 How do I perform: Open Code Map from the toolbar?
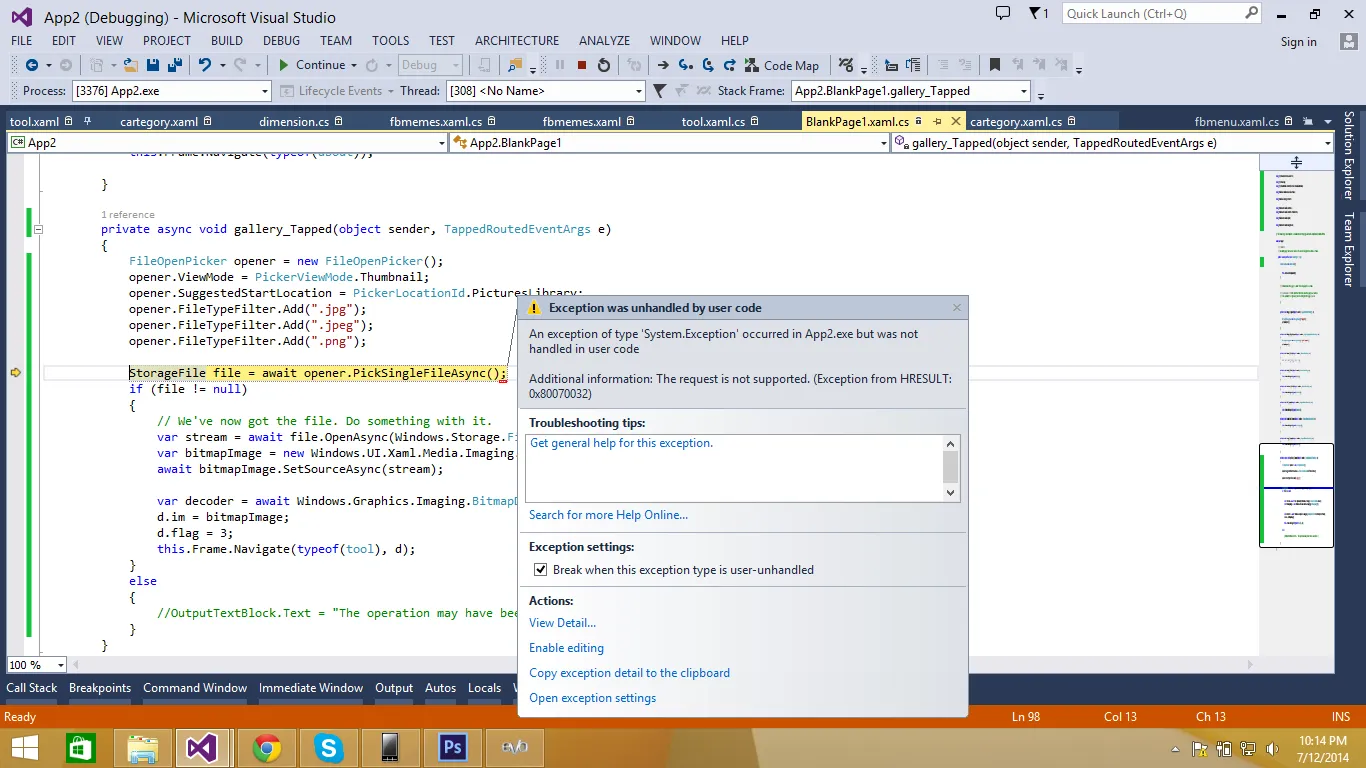(x=782, y=65)
